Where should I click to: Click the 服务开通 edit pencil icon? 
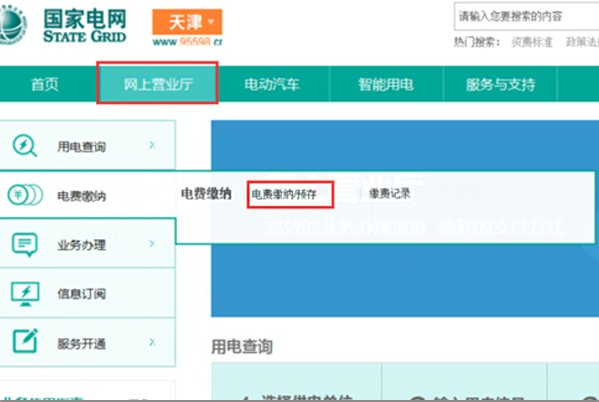25,340
